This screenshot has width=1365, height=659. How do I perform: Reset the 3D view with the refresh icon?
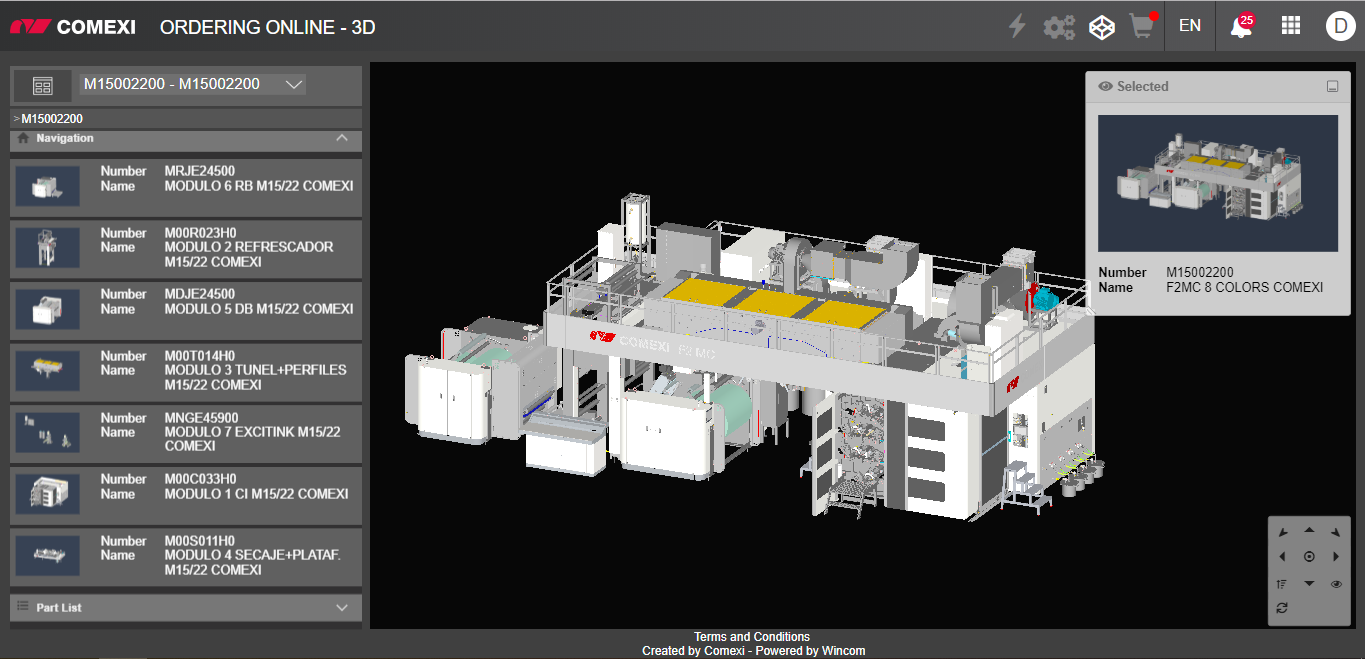click(1282, 608)
